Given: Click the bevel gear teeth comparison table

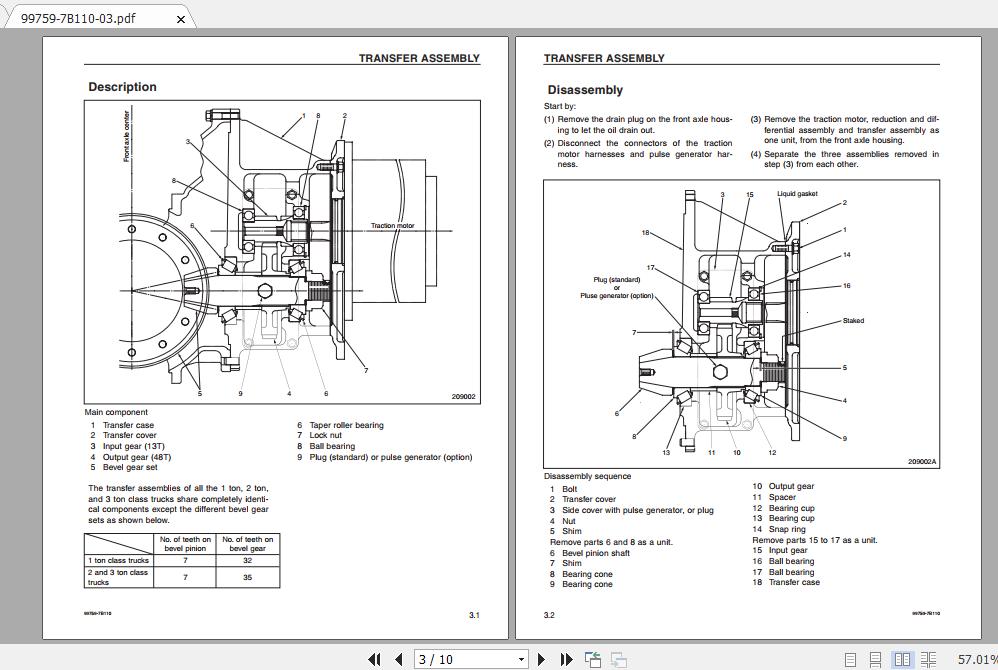Looking at the screenshot, I should coord(181,560).
